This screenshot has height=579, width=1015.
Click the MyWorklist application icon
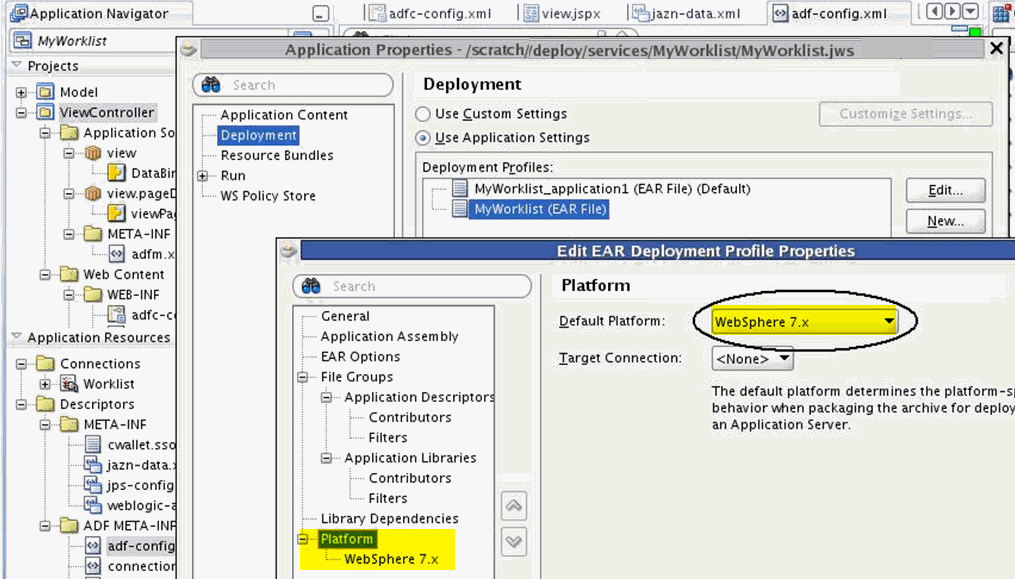click(x=23, y=41)
